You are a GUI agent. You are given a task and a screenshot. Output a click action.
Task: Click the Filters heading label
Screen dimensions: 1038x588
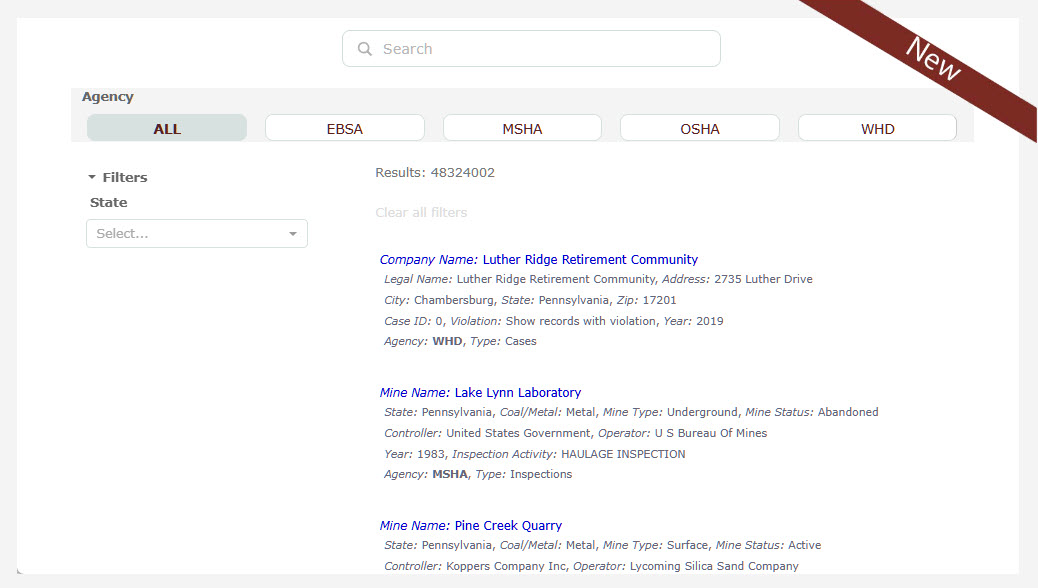pyautogui.click(x=124, y=177)
